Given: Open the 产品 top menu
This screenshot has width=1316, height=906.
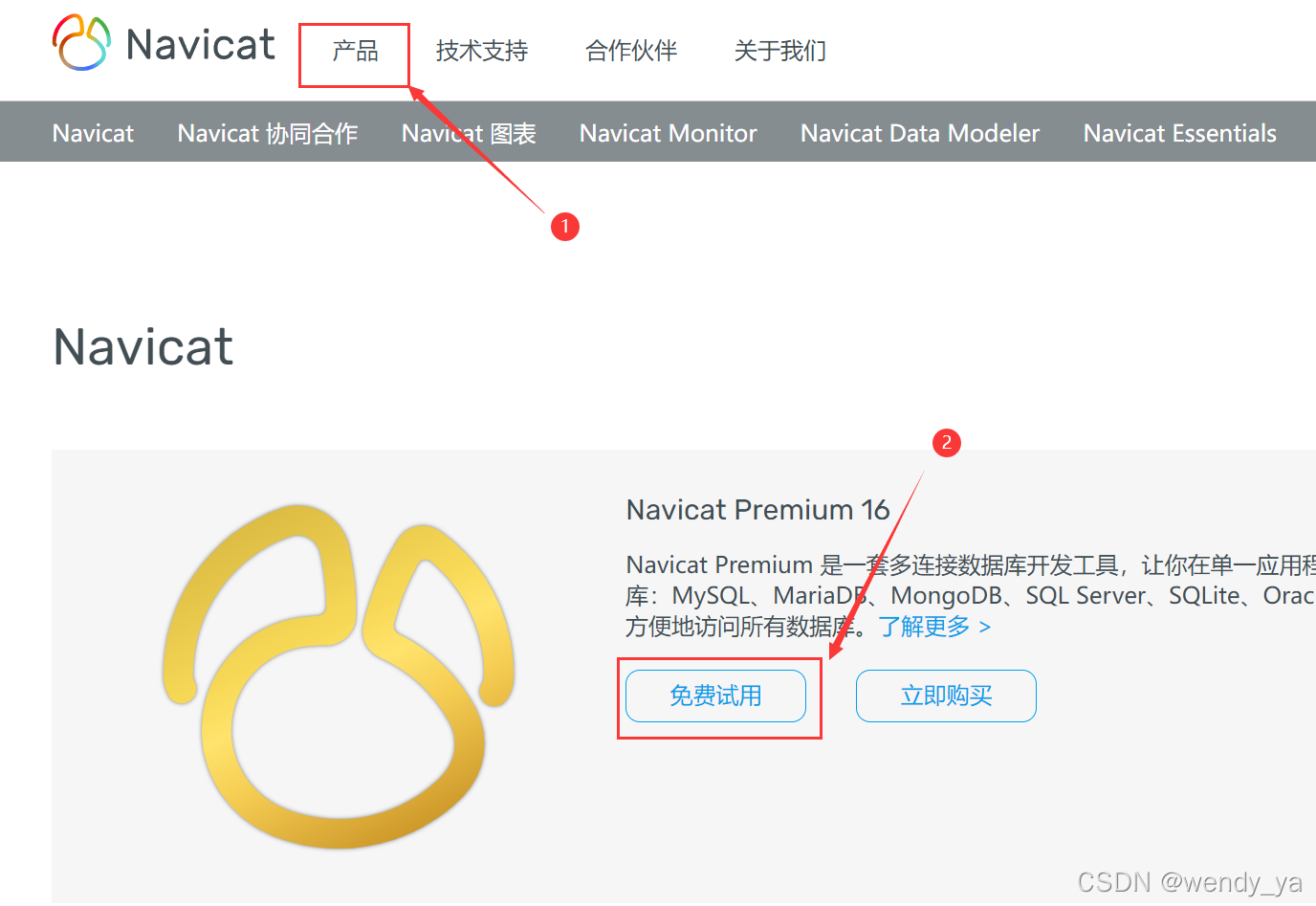Looking at the screenshot, I should point(355,51).
